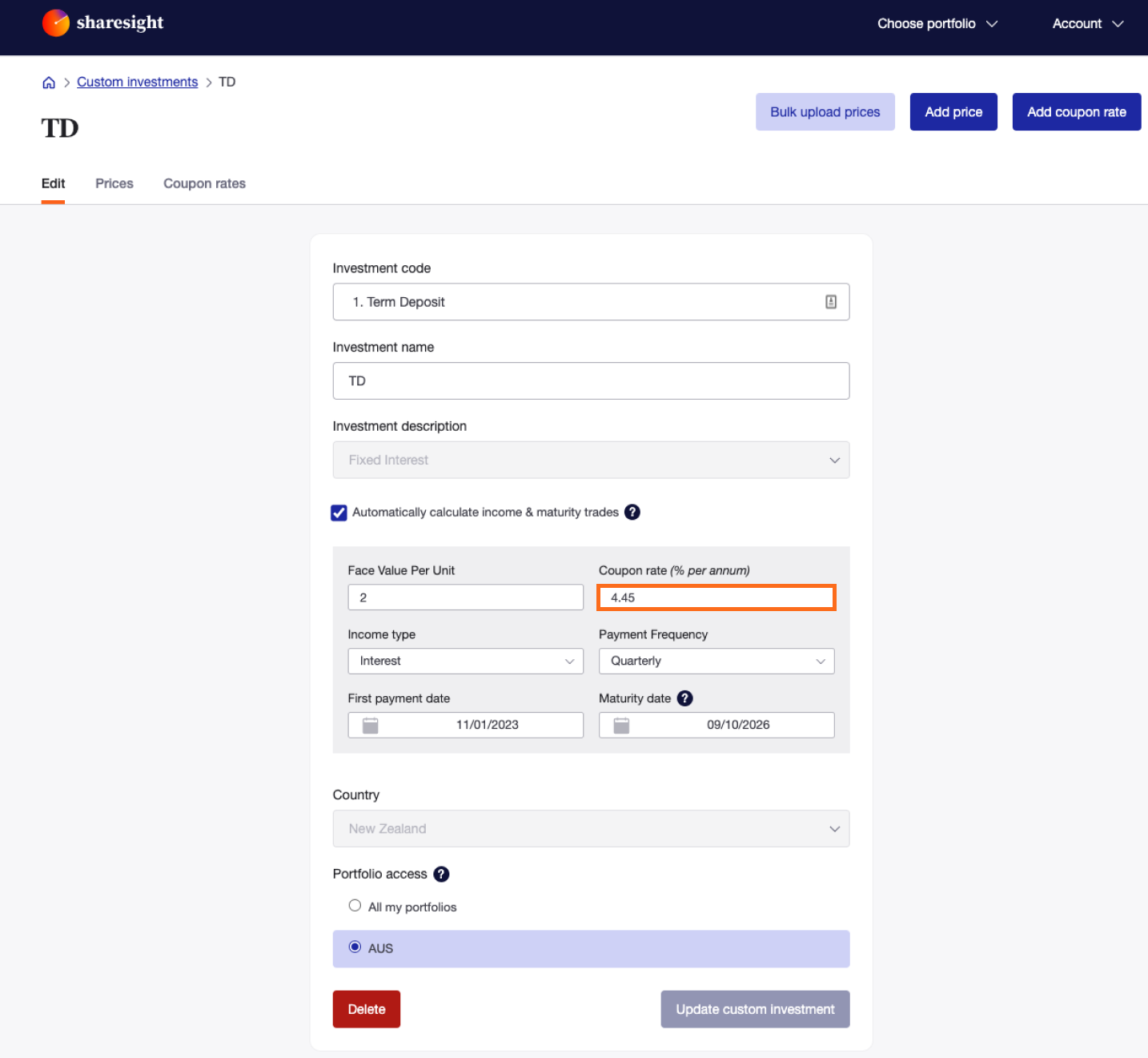Switch to the Prices tab
This screenshot has height=1058, width=1148.
coord(114,183)
